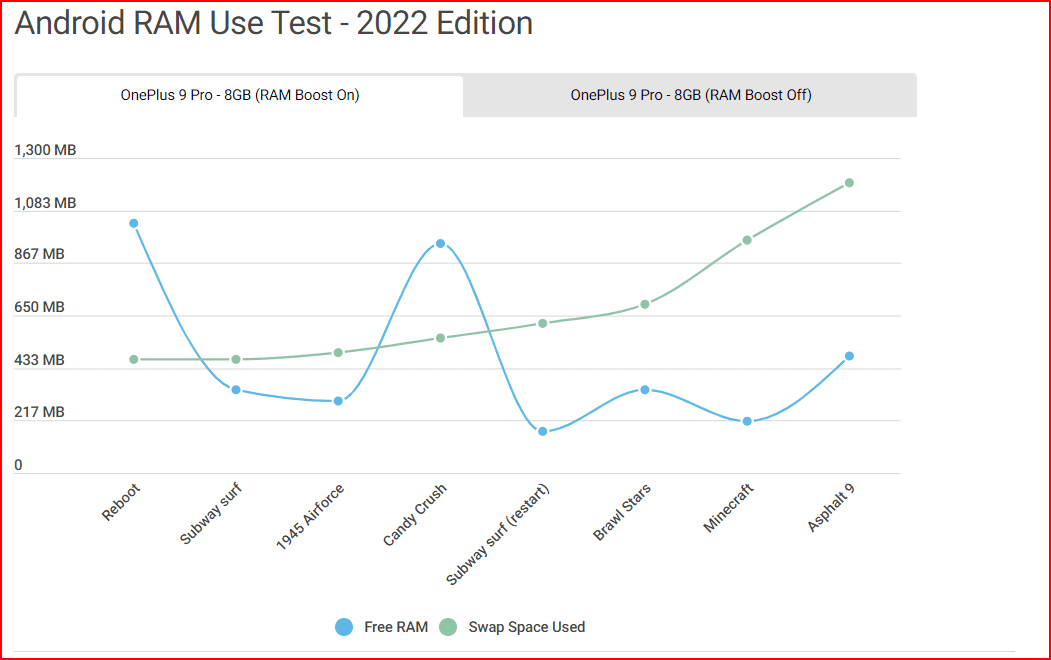Click Free RAM point at Brawl Stars
This screenshot has width=1051, height=660.
(645, 389)
